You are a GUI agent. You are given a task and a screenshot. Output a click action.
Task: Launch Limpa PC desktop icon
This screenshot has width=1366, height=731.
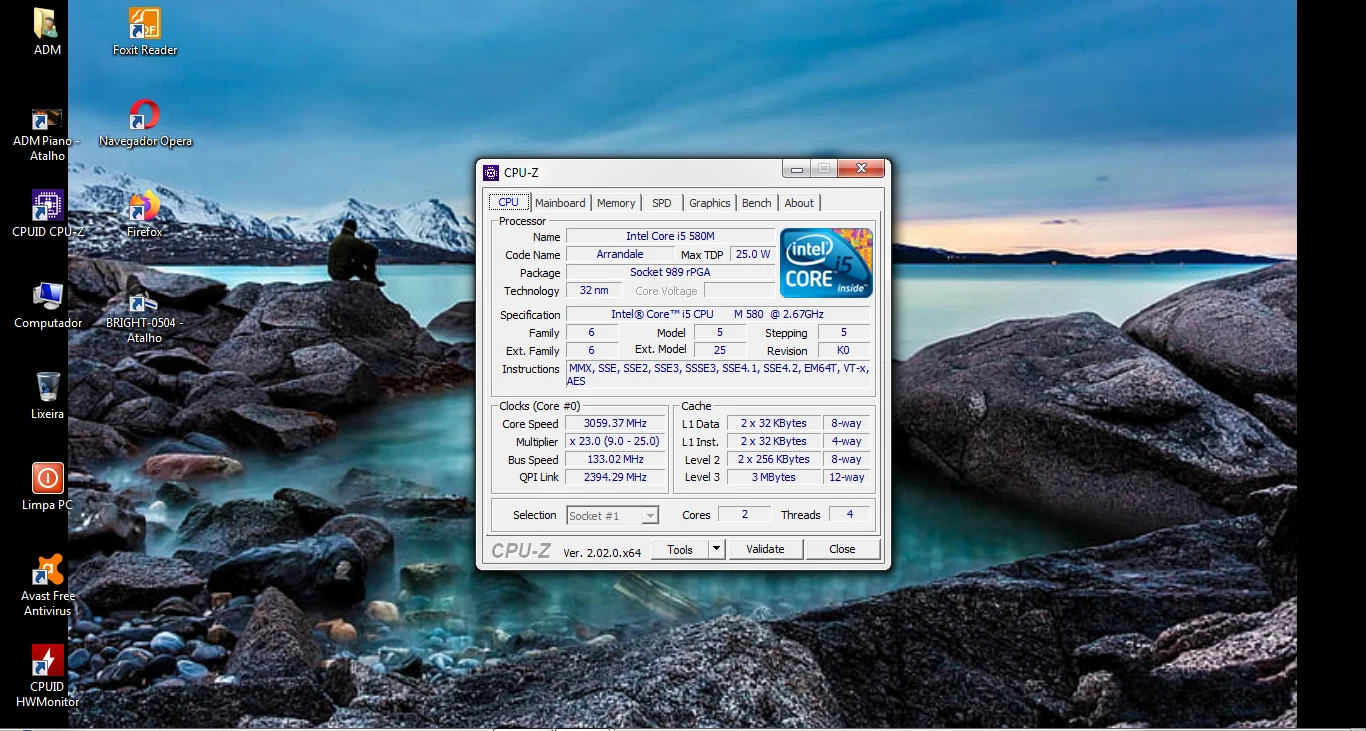(x=47, y=478)
